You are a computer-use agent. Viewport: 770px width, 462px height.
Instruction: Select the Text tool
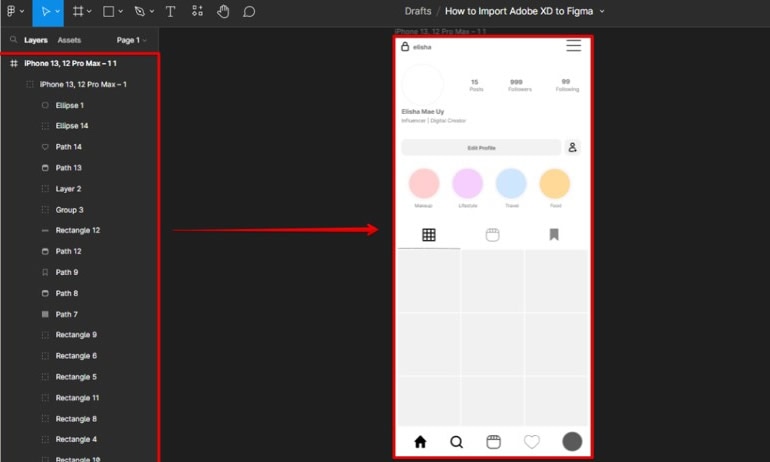tap(170, 11)
